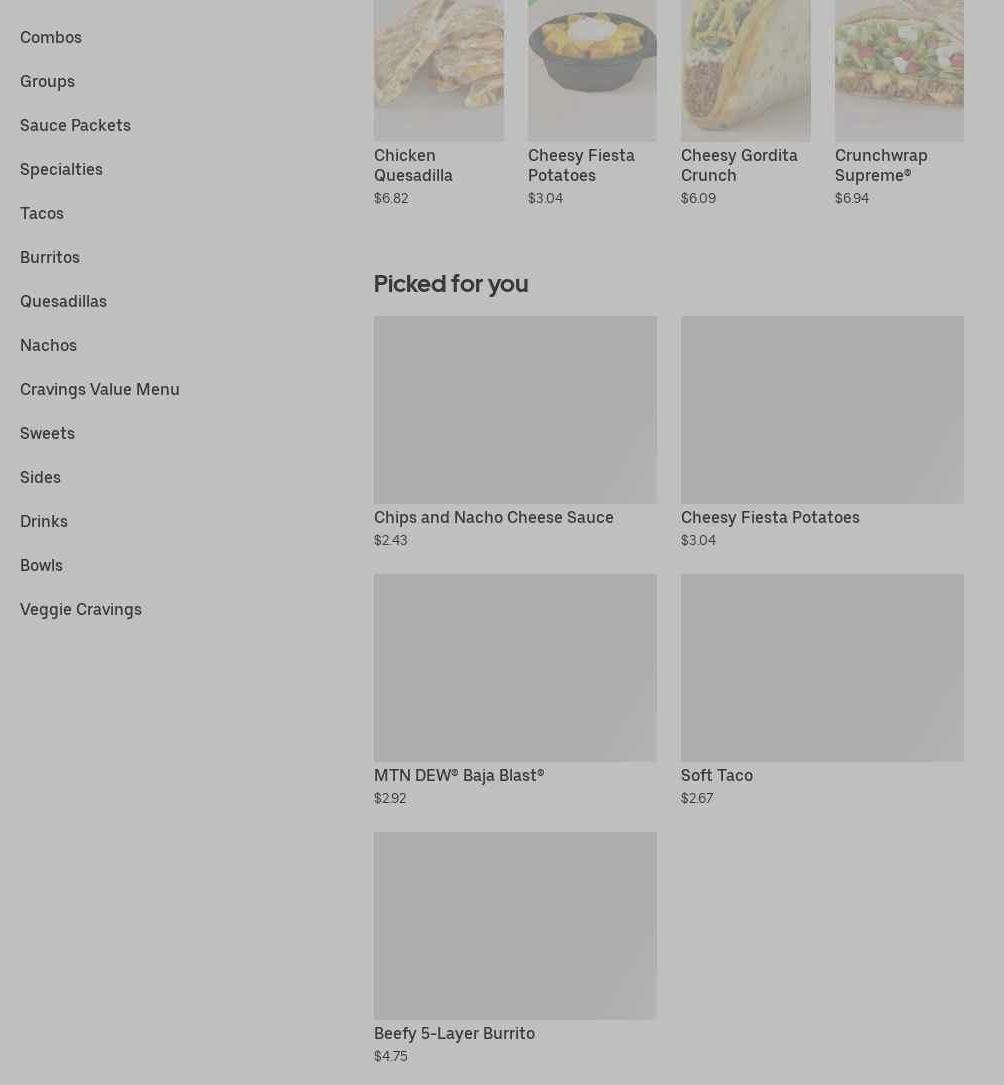Open the Cheesy Gordita Crunch image
This screenshot has height=1085, width=1004.
point(745,70)
